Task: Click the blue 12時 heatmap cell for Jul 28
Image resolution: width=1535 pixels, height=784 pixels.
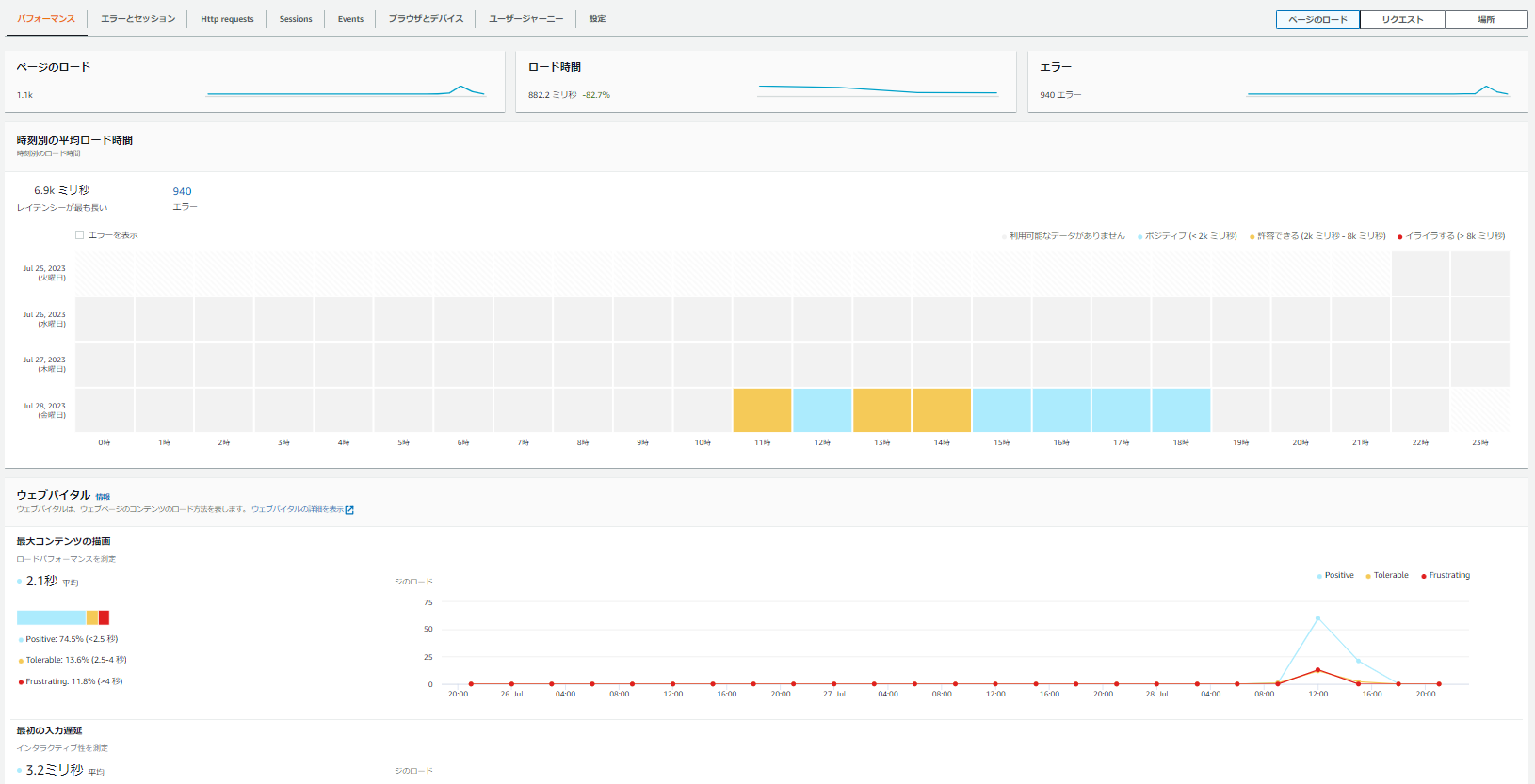Action: 822,410
